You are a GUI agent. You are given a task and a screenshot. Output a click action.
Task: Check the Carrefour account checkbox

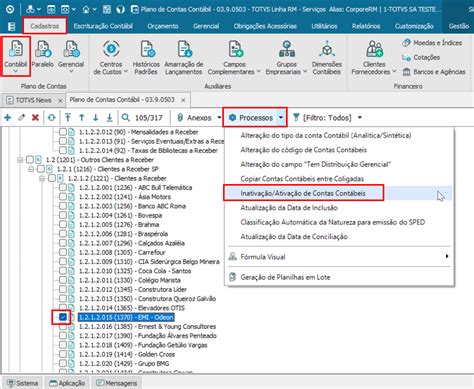pyautogui.click(x=63, y=252)
